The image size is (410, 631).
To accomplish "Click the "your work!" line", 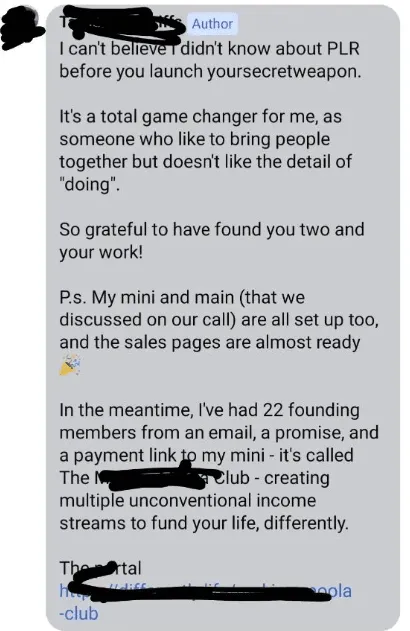I will [101, 252].
